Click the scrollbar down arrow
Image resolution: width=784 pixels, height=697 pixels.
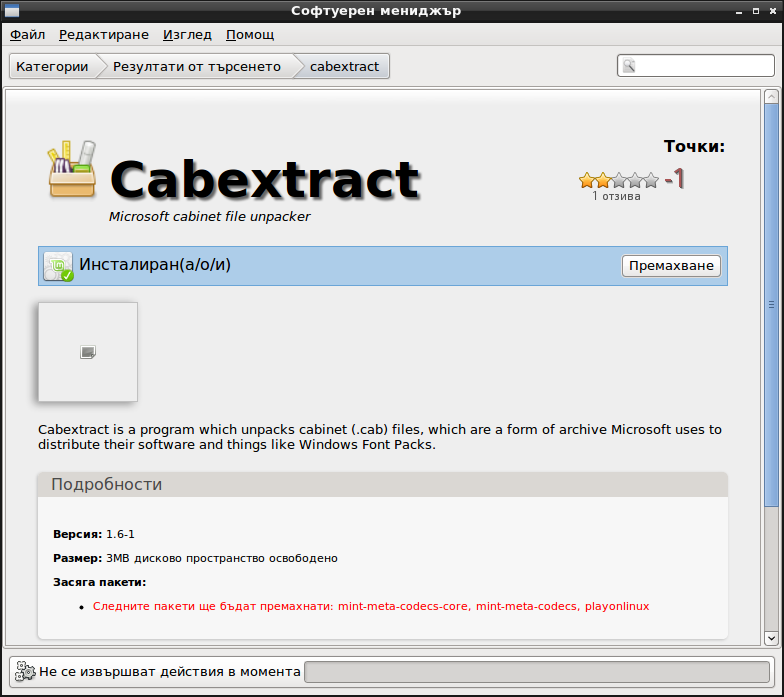tap(771, 638)
